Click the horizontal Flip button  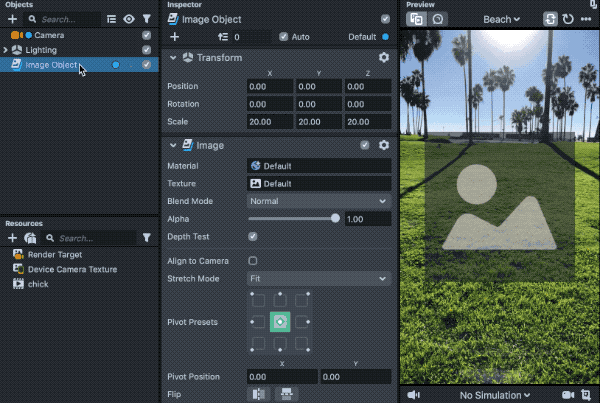258,394
